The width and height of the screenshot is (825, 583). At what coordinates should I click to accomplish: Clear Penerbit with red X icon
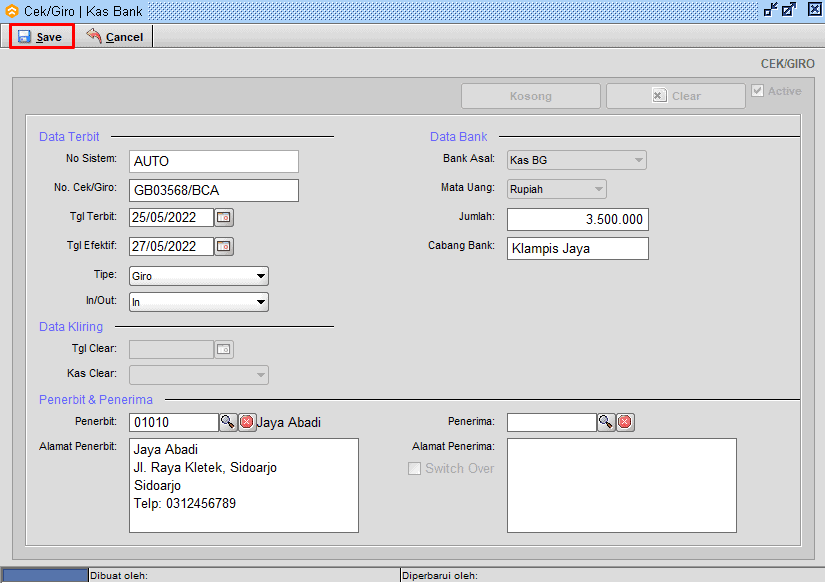point(247,422)
